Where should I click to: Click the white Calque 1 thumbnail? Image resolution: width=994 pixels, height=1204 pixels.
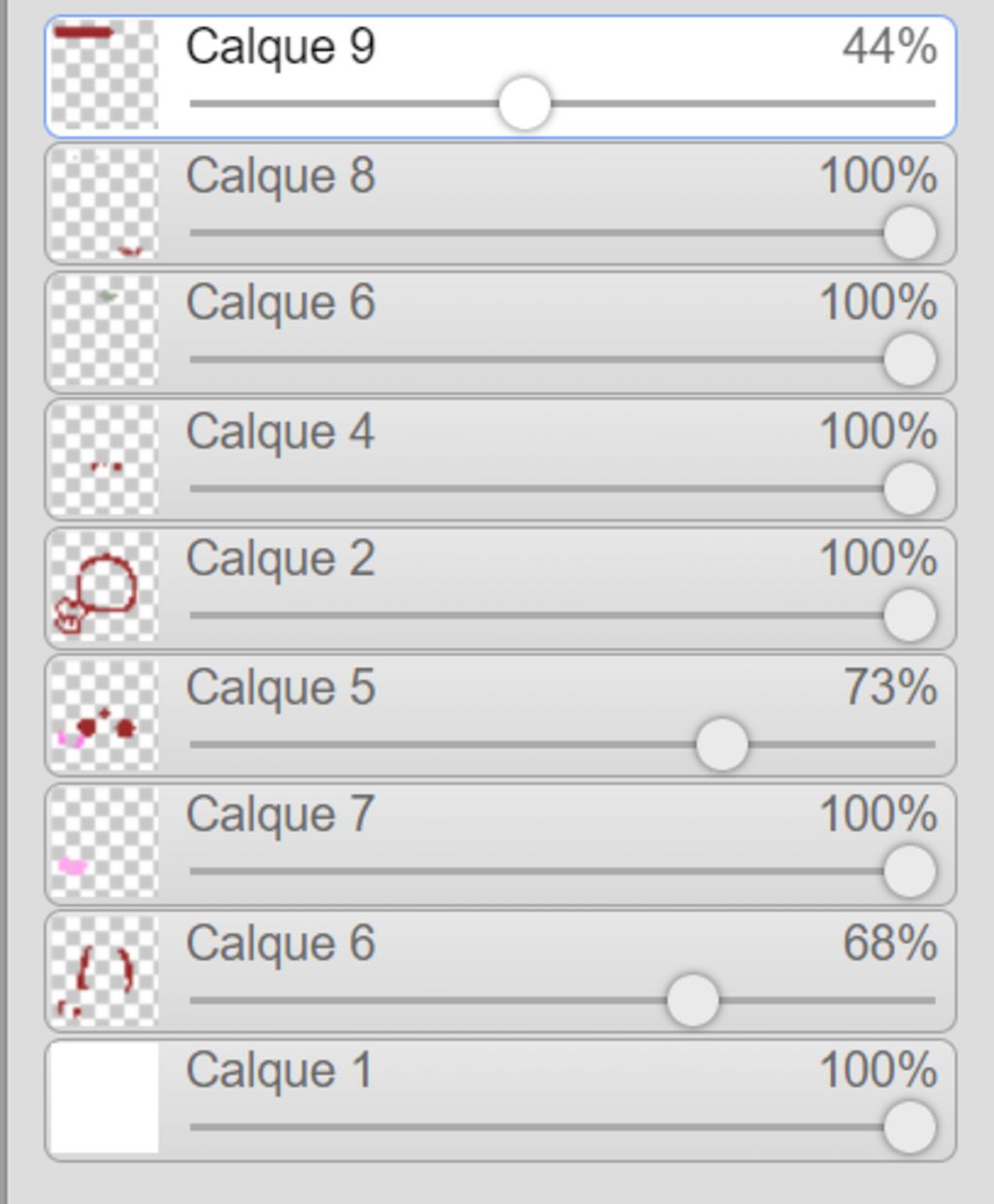pos(104,1098)
